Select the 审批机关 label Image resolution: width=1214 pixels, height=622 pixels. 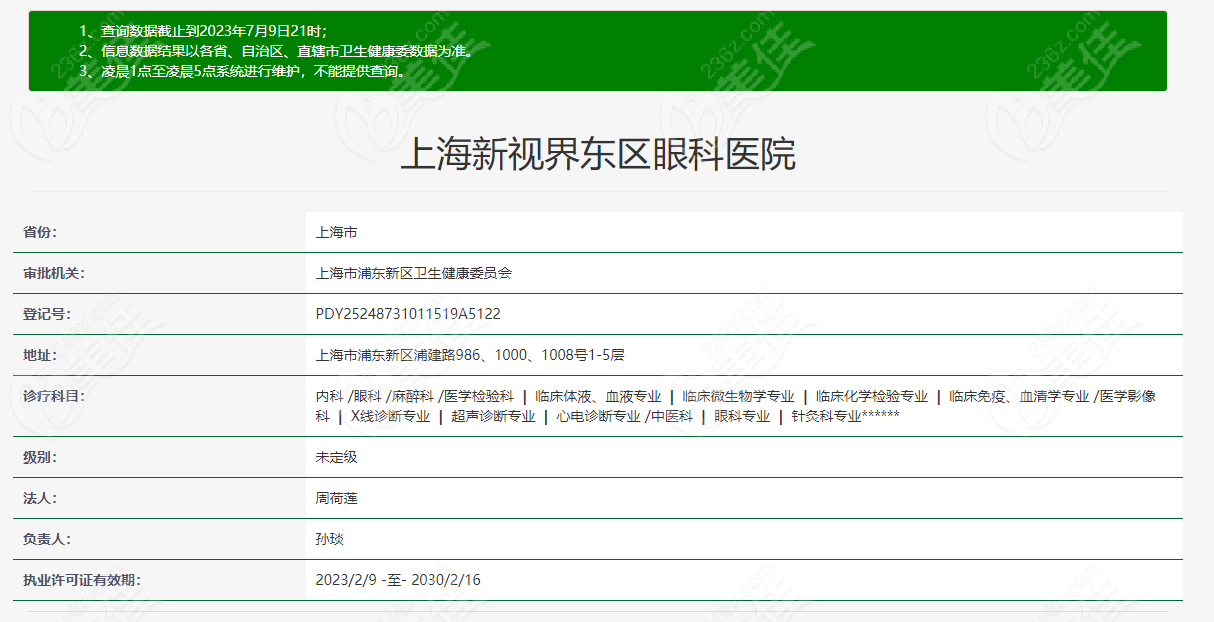[54, 273]
